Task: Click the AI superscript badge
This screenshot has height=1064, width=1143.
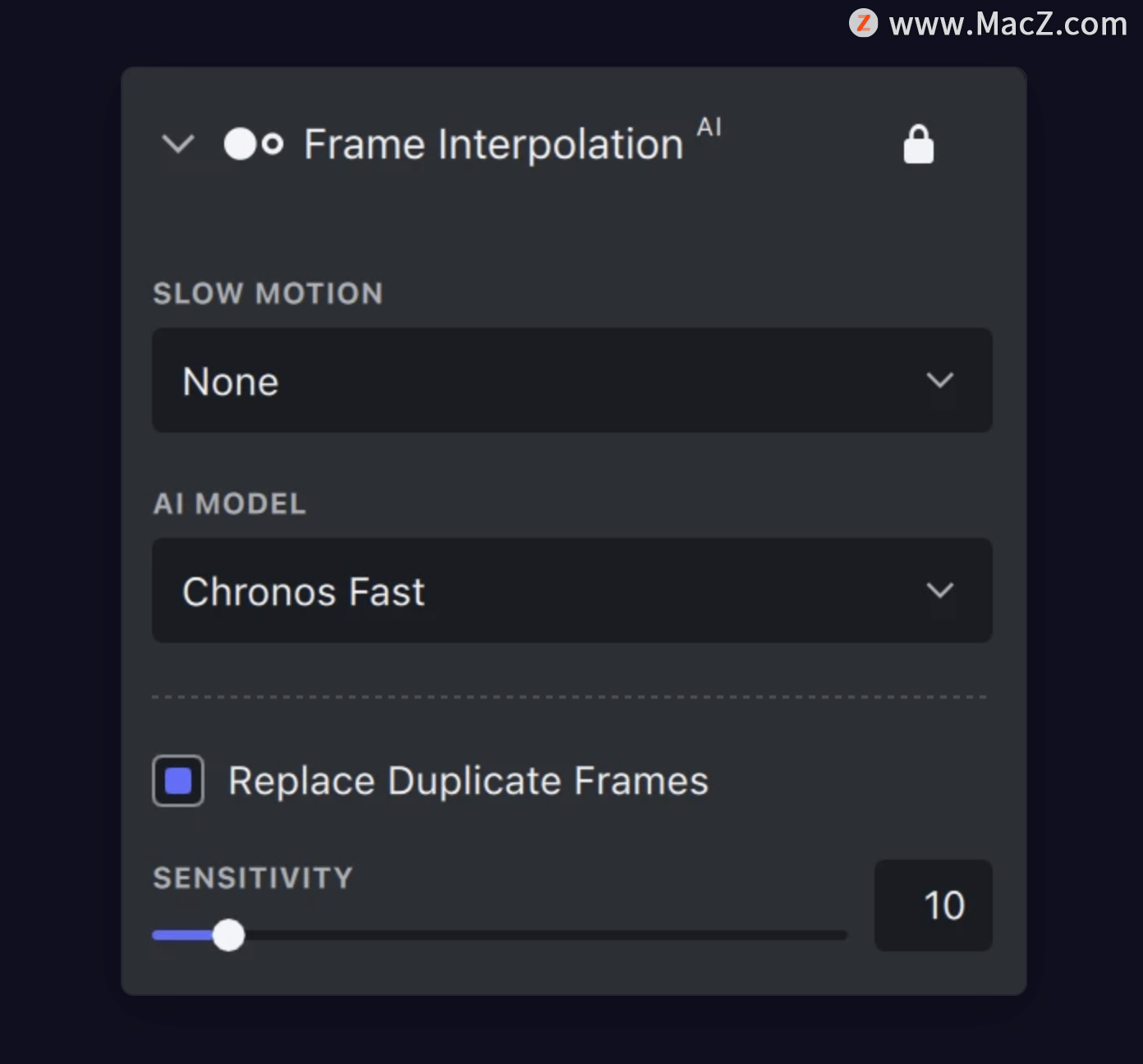Action: coord(709,127)
